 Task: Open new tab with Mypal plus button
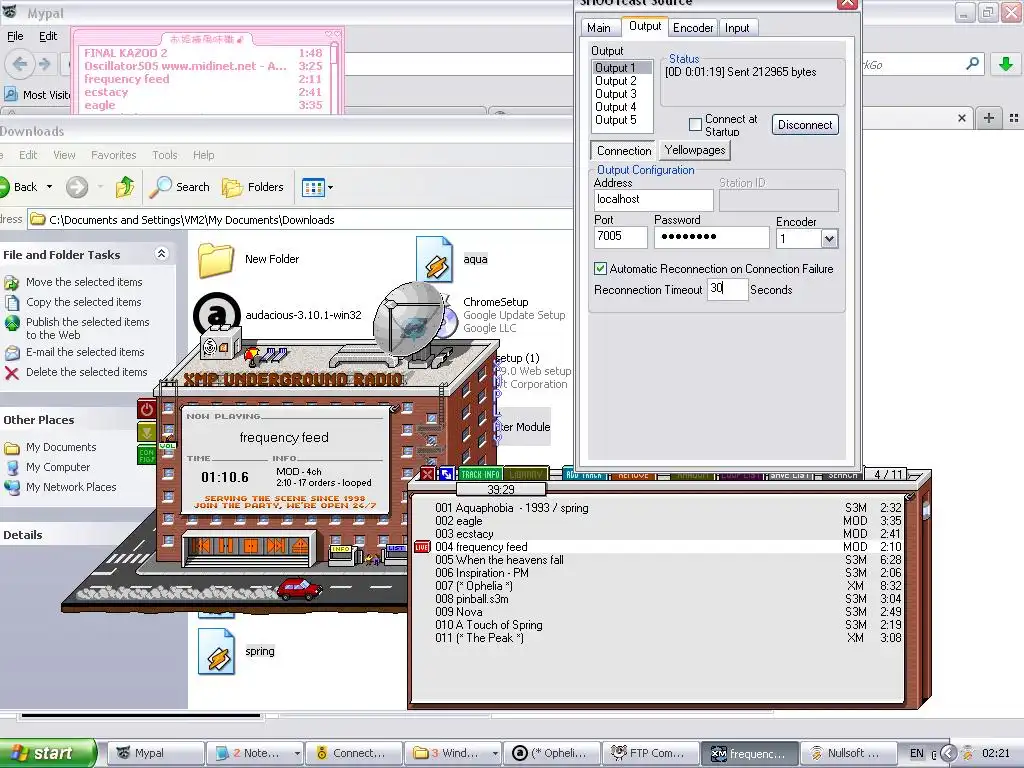pyautogui.click(x=989, y=118)
